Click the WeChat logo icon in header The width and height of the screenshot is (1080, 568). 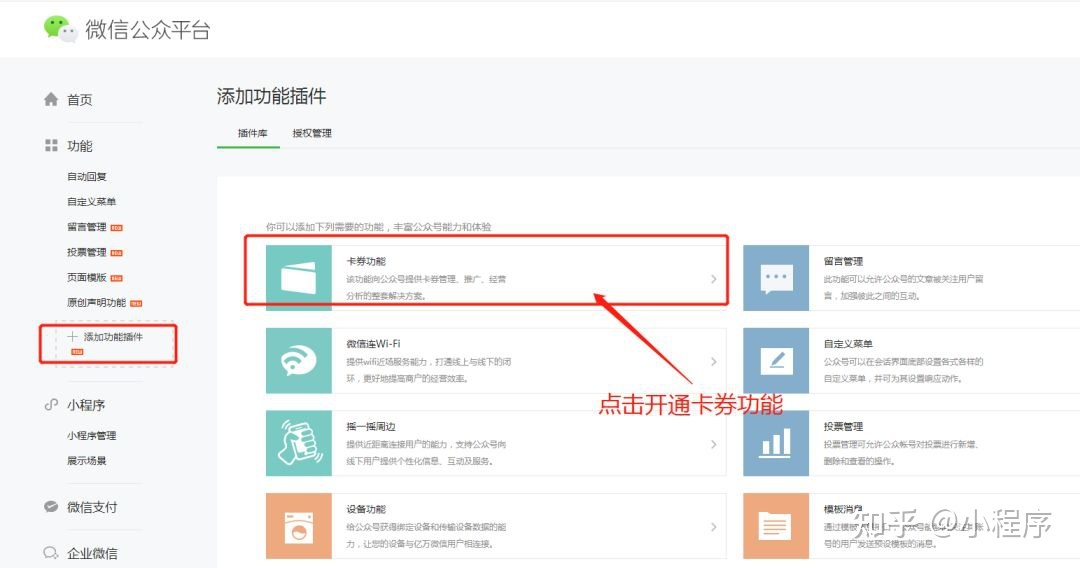60,29
